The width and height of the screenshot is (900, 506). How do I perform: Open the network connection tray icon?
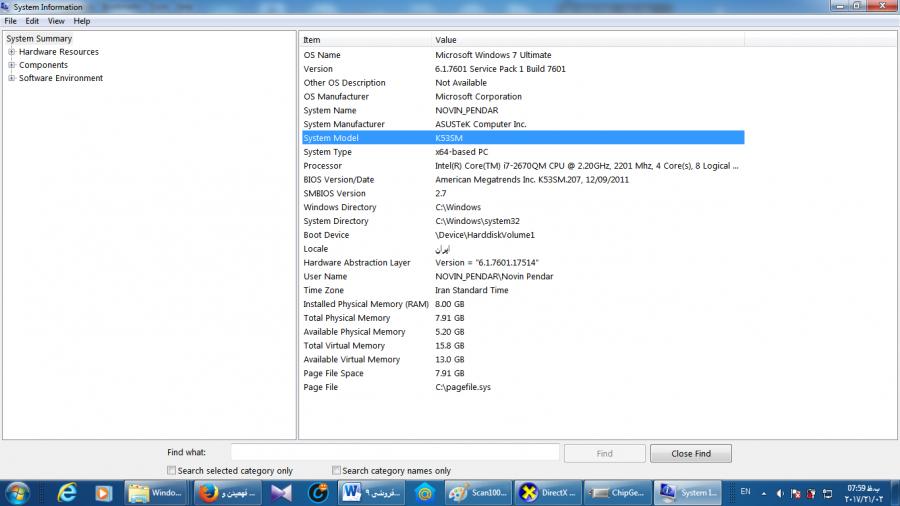point(827,493)
